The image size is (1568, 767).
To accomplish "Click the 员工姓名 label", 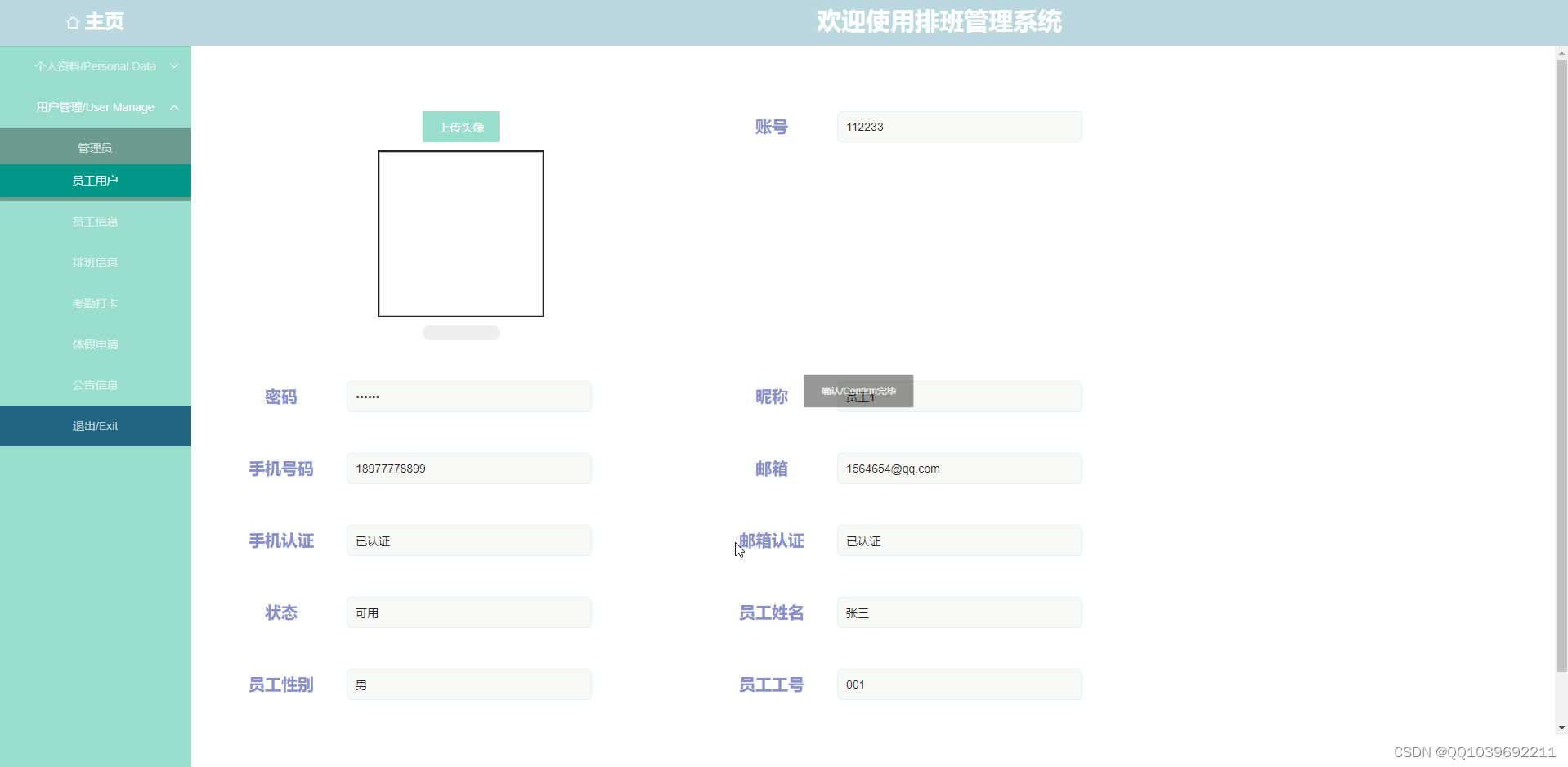I will (772, 612).
